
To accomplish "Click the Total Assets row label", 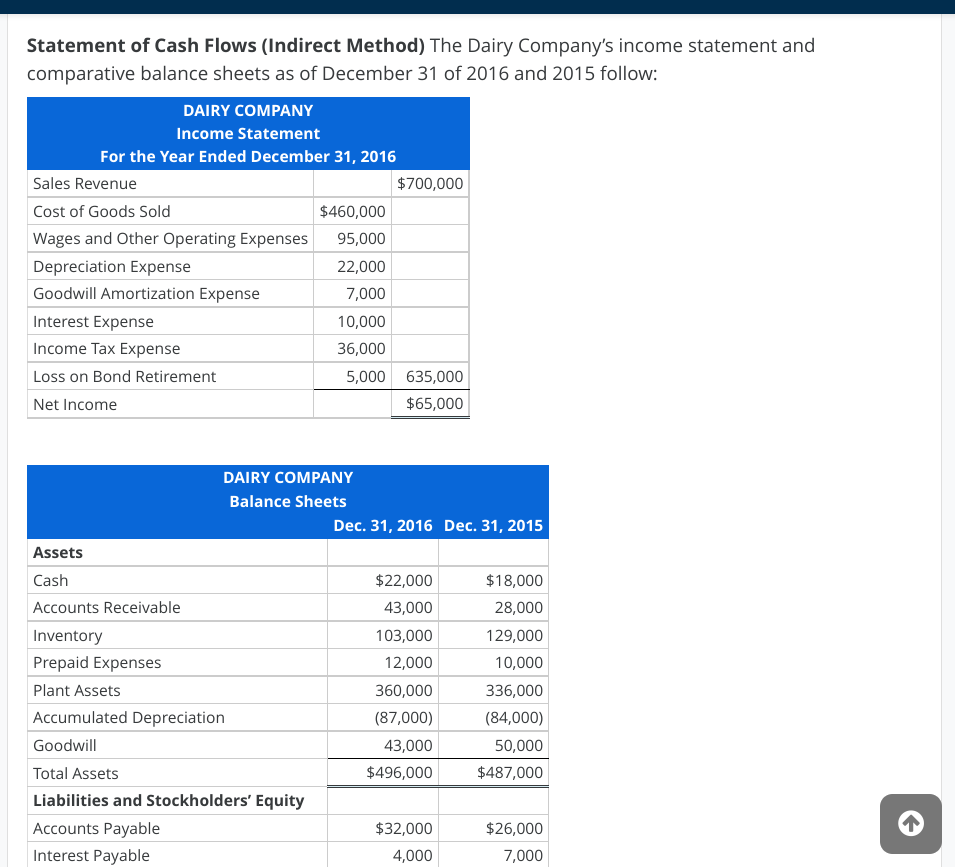I will click(x=76, y=773).
